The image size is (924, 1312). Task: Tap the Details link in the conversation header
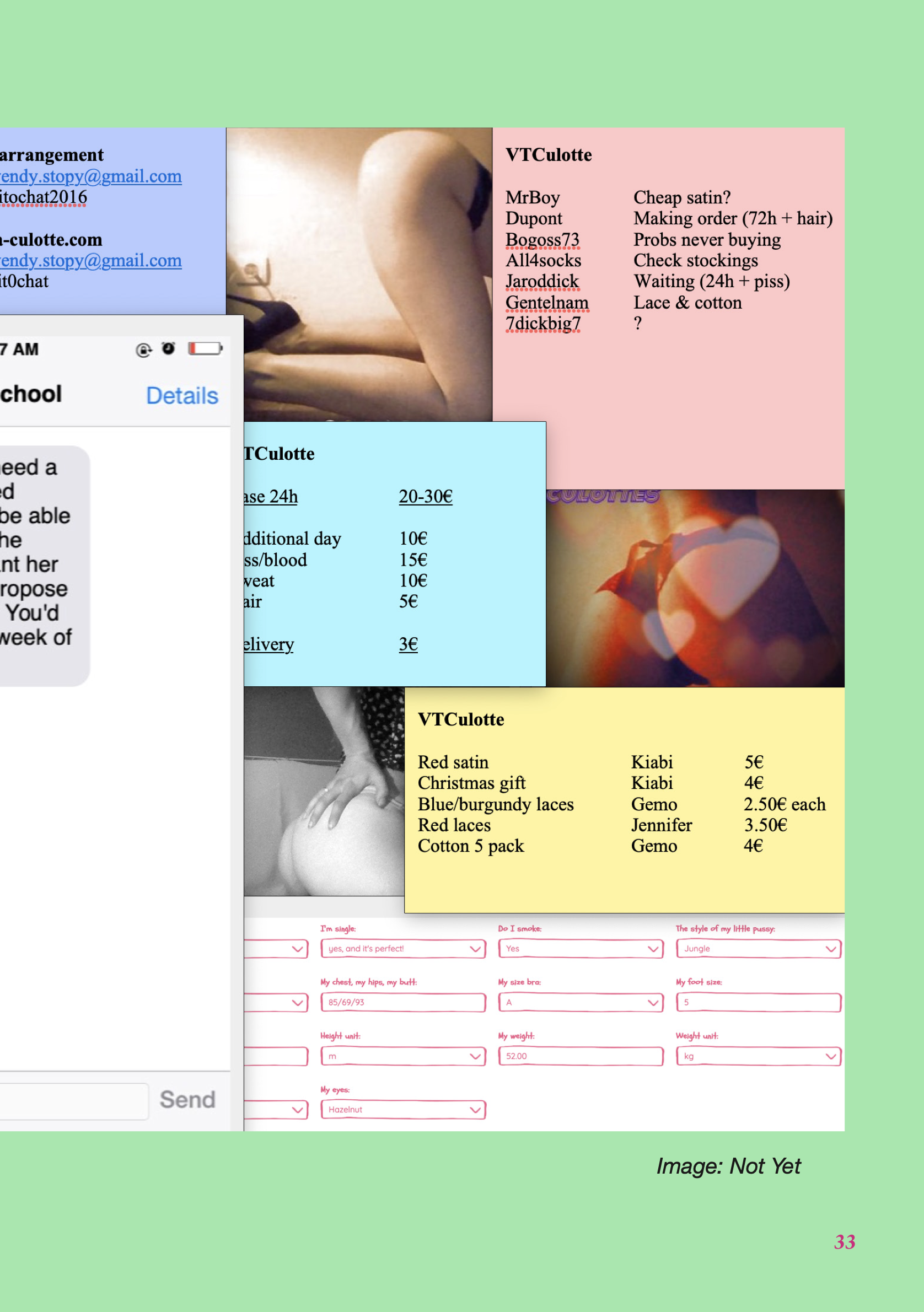click(x=182, y=396)
